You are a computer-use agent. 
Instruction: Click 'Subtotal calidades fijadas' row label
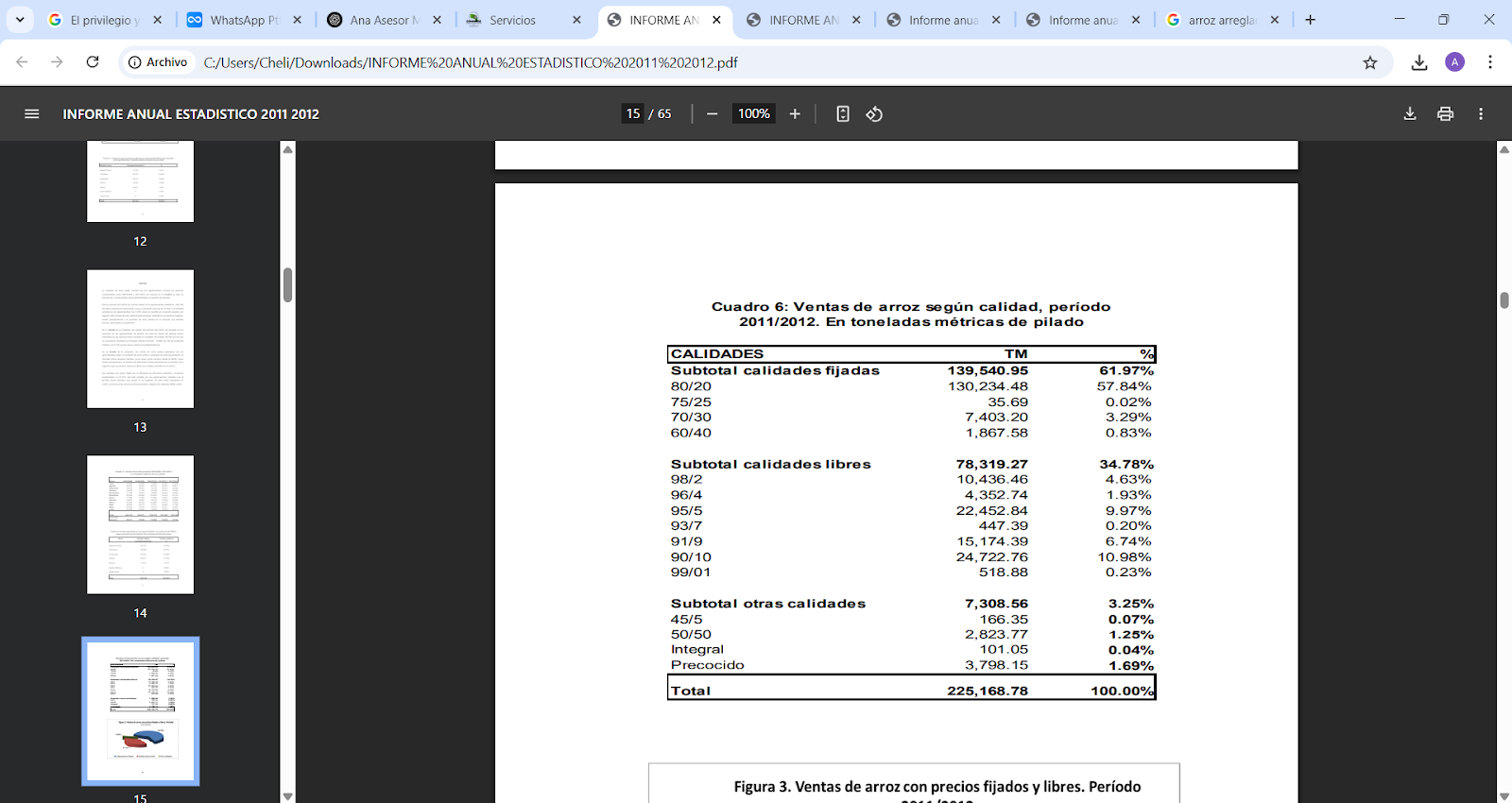point(775,370)
